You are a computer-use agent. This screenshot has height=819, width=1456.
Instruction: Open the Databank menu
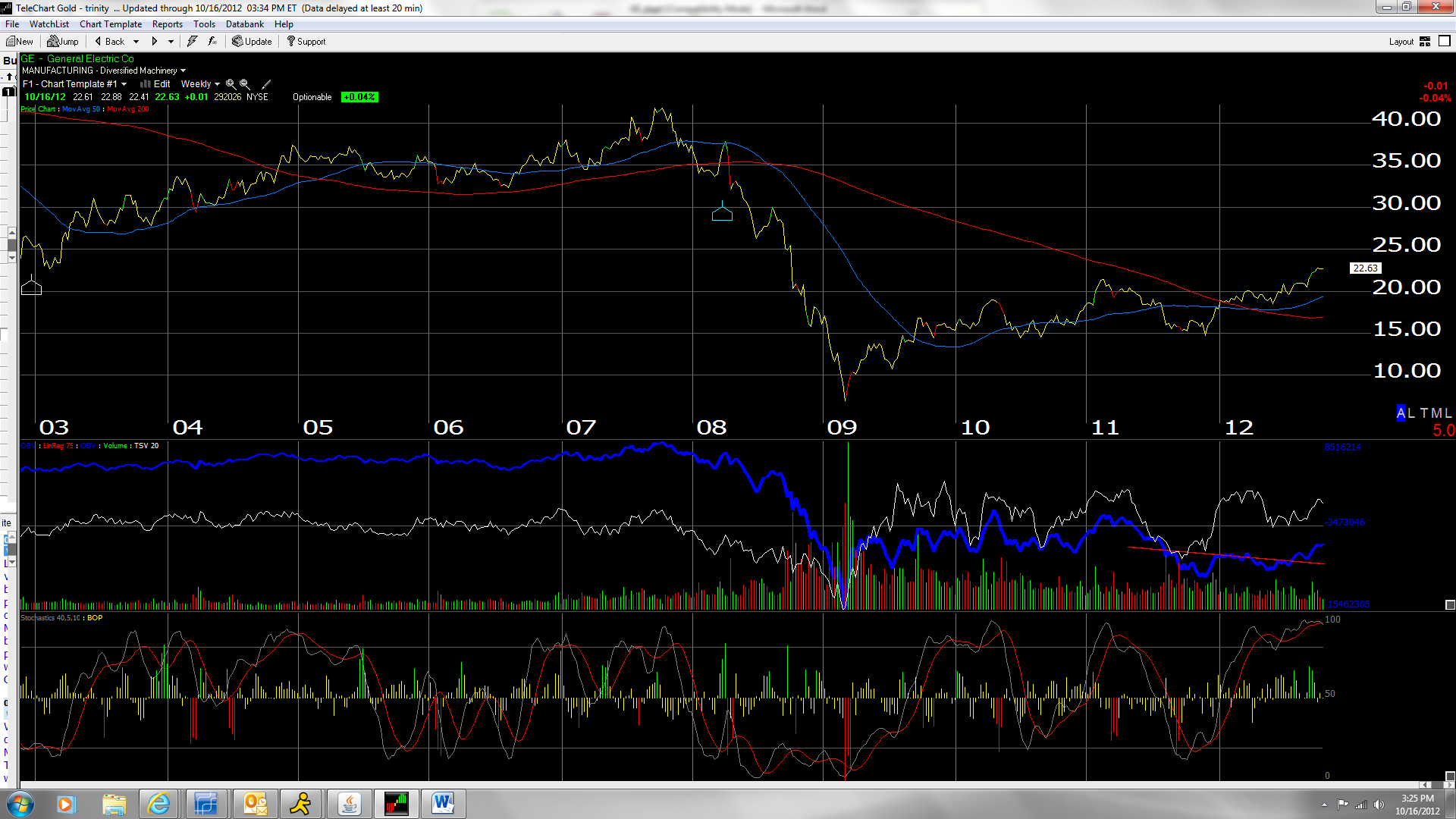[244, 24]
